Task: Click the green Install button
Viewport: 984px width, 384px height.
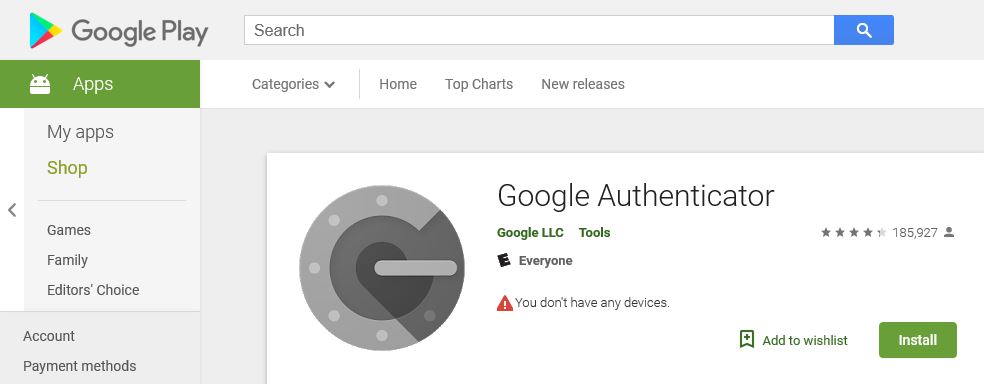Action: (917, 340)
